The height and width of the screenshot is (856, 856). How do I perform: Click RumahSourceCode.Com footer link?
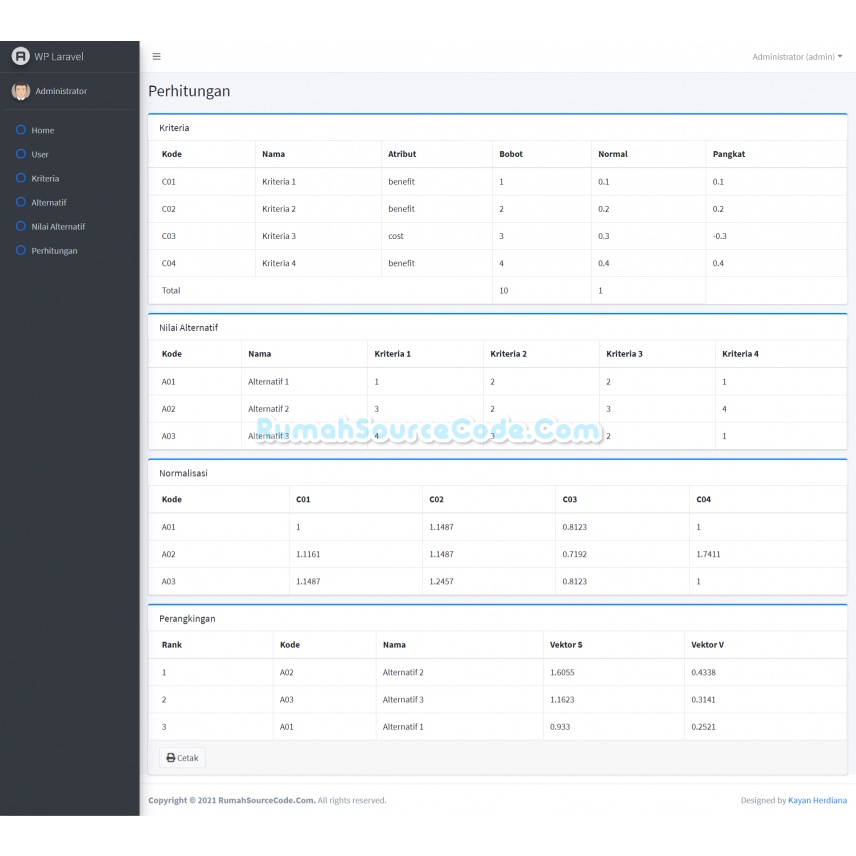click(266, 800)
